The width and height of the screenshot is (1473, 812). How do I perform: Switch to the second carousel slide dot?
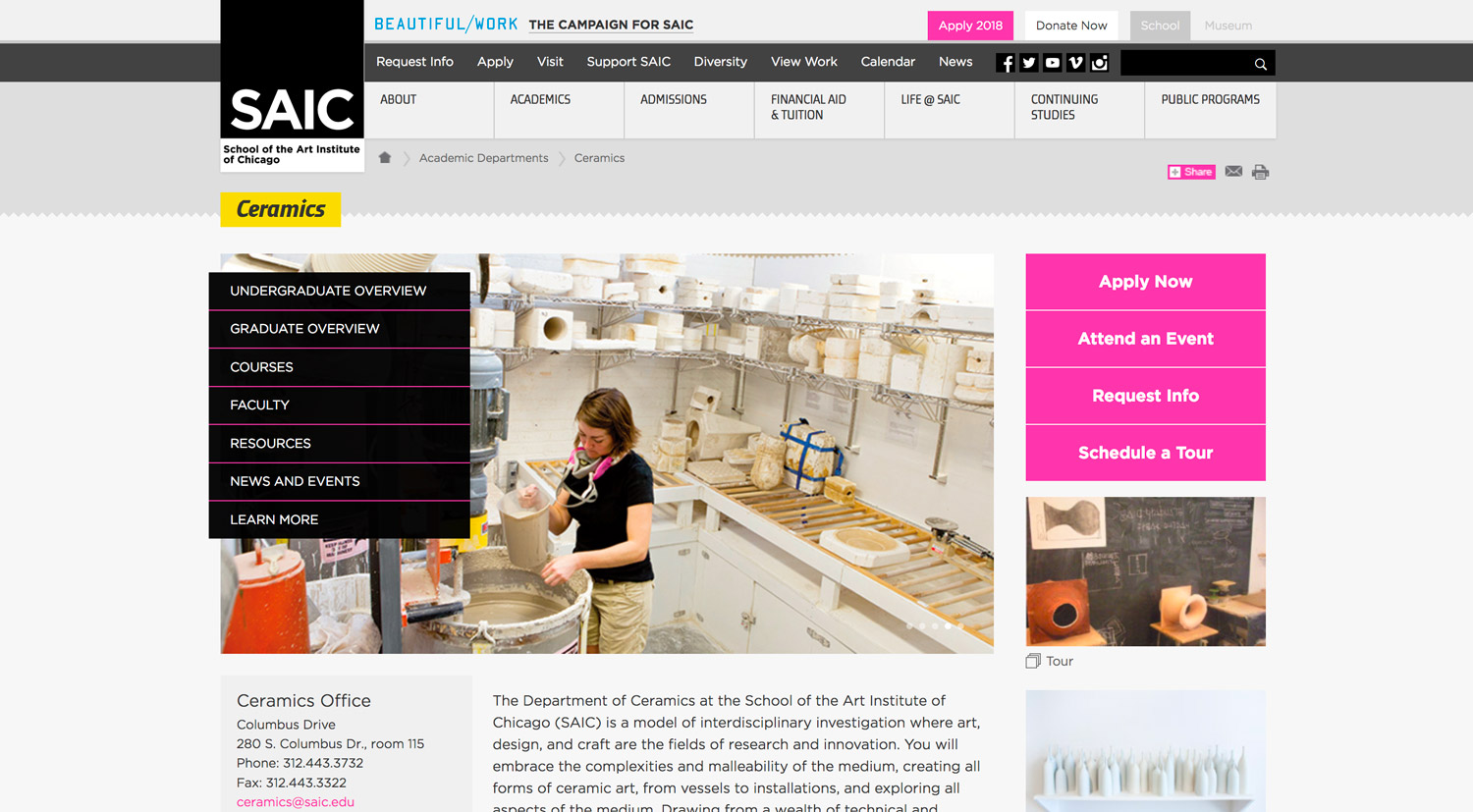921,625
